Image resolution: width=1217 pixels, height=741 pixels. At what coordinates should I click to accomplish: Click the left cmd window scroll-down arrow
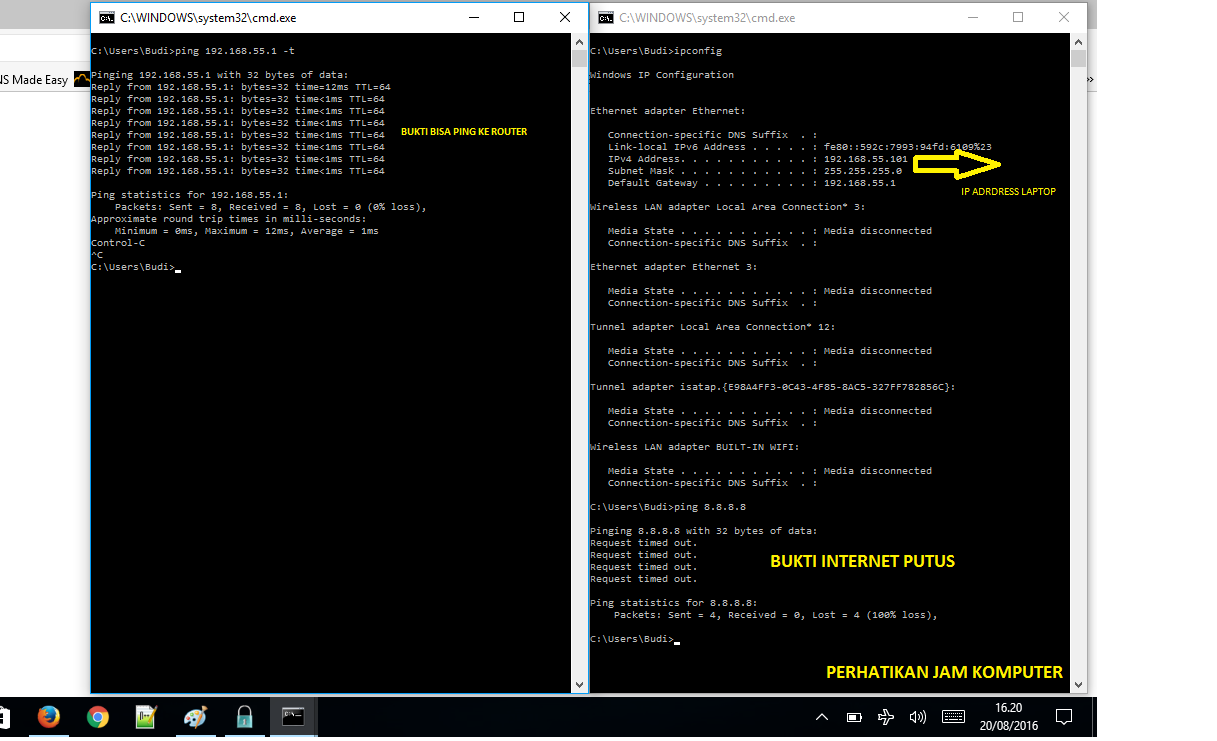(579, 685)
